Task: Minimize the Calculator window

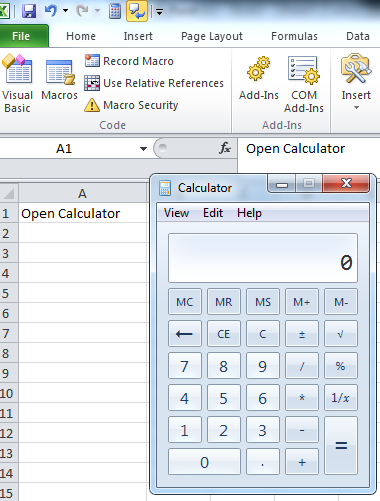Action: pyautogui.click(x=282, y=184)
